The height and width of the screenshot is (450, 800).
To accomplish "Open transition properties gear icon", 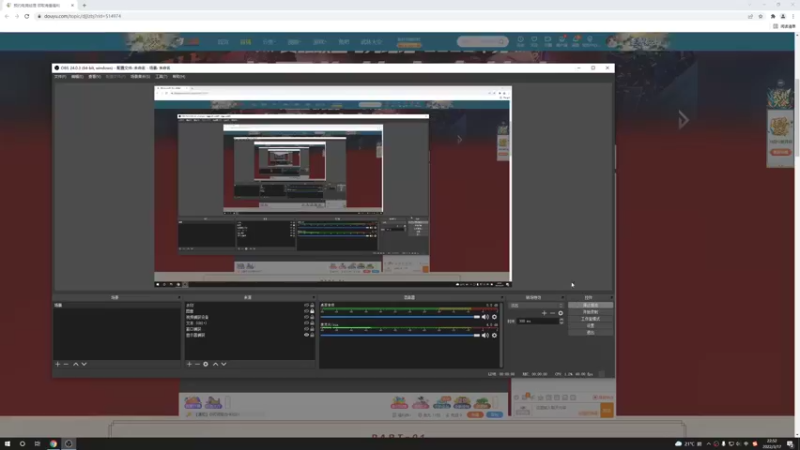I will point(560,313).
